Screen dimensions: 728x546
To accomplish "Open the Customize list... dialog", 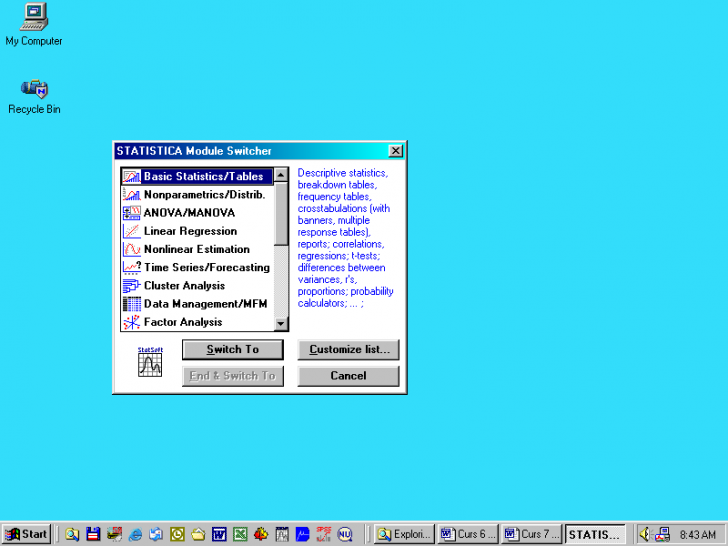I will [x=348, y=350].
